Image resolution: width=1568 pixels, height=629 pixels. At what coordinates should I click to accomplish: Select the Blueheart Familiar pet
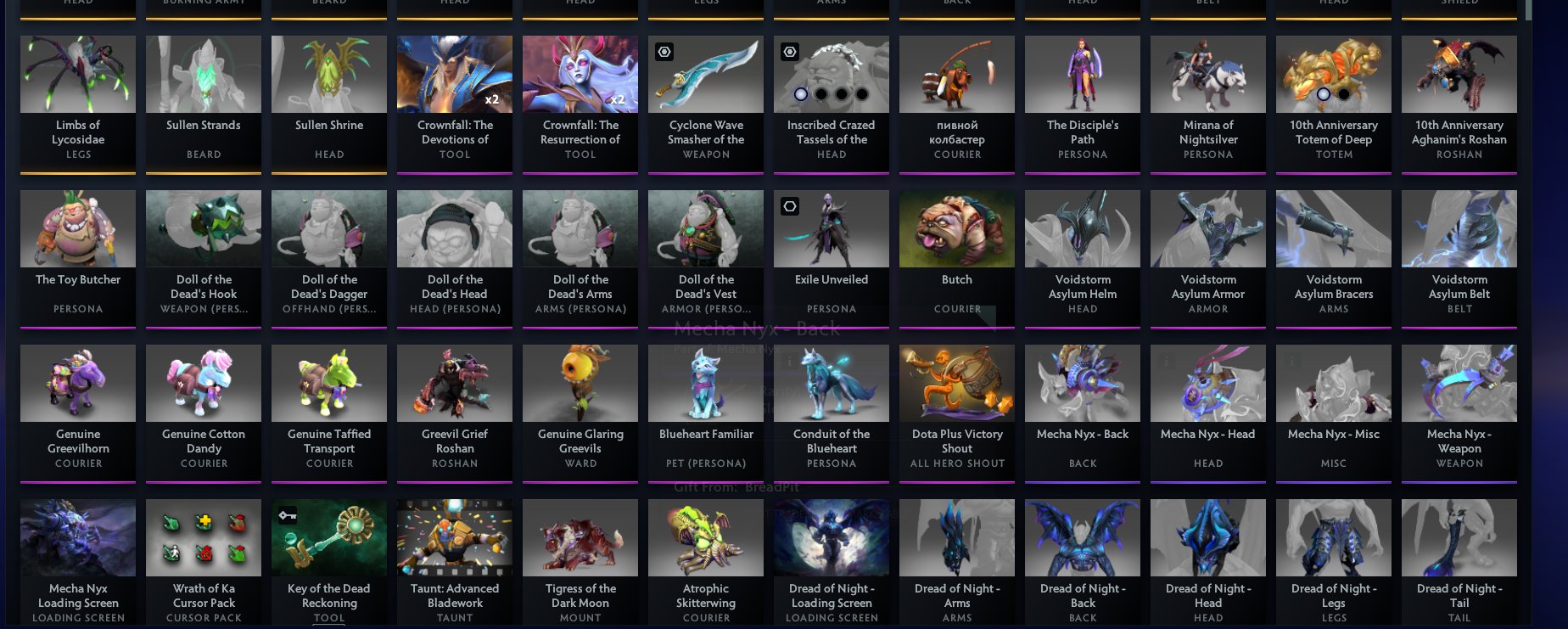pyautogui.click(x=706, y=413)
